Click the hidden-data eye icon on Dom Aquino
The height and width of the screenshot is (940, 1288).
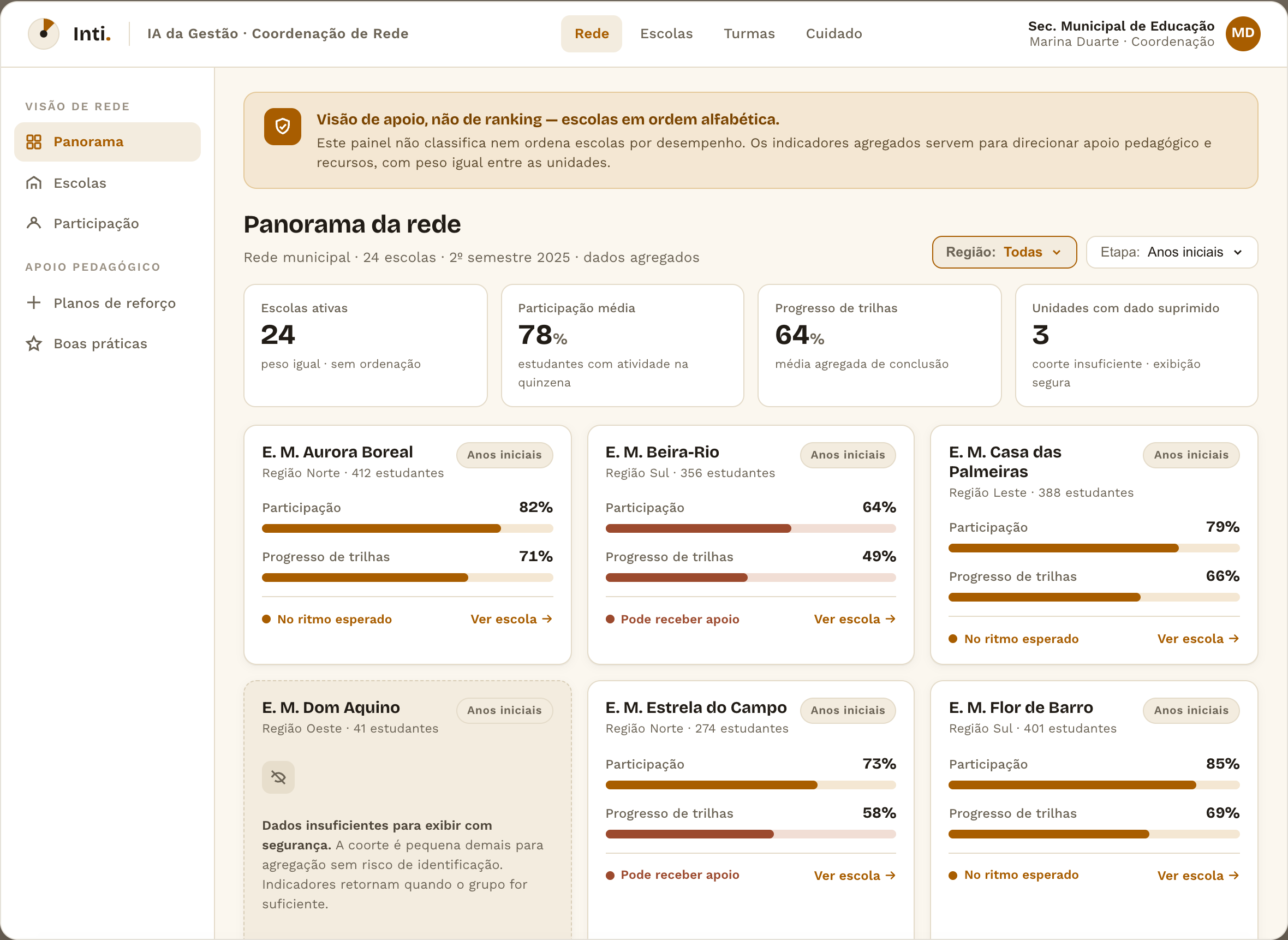coord(278,777)
